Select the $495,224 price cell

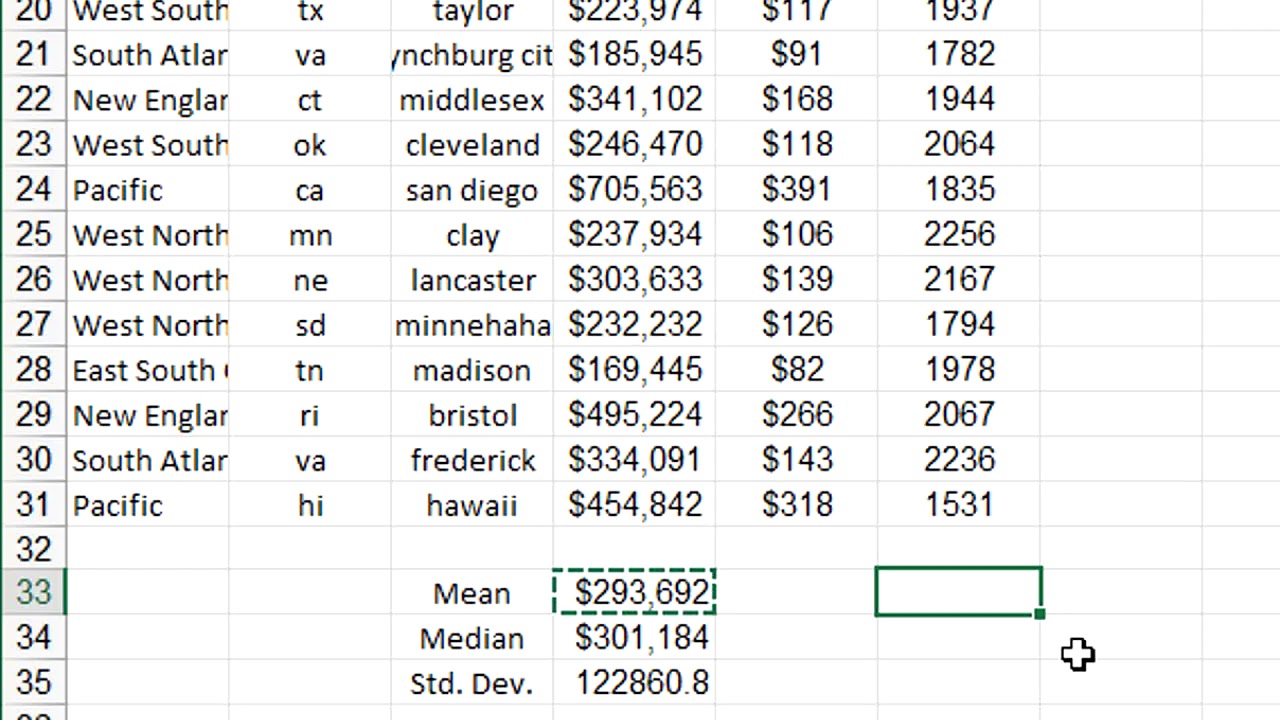point(635,415)
